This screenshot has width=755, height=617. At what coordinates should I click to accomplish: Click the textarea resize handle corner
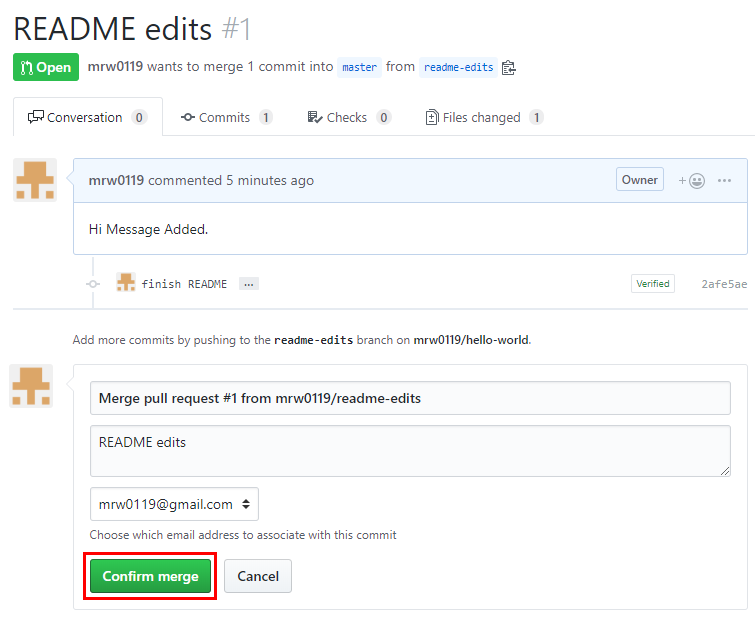[x=725, y=471]
